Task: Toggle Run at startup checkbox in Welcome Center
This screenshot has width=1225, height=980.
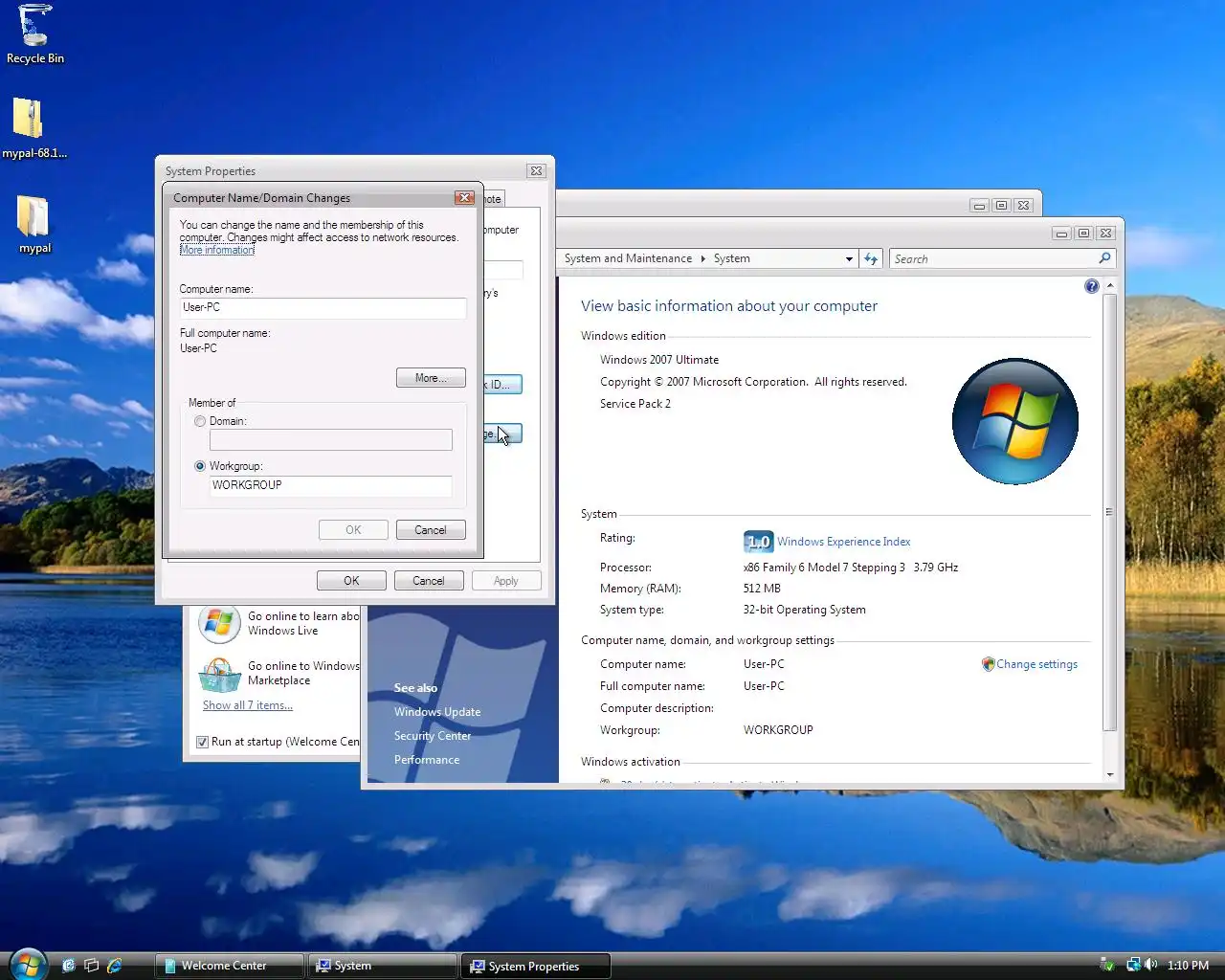Action: tap(202, 742)
